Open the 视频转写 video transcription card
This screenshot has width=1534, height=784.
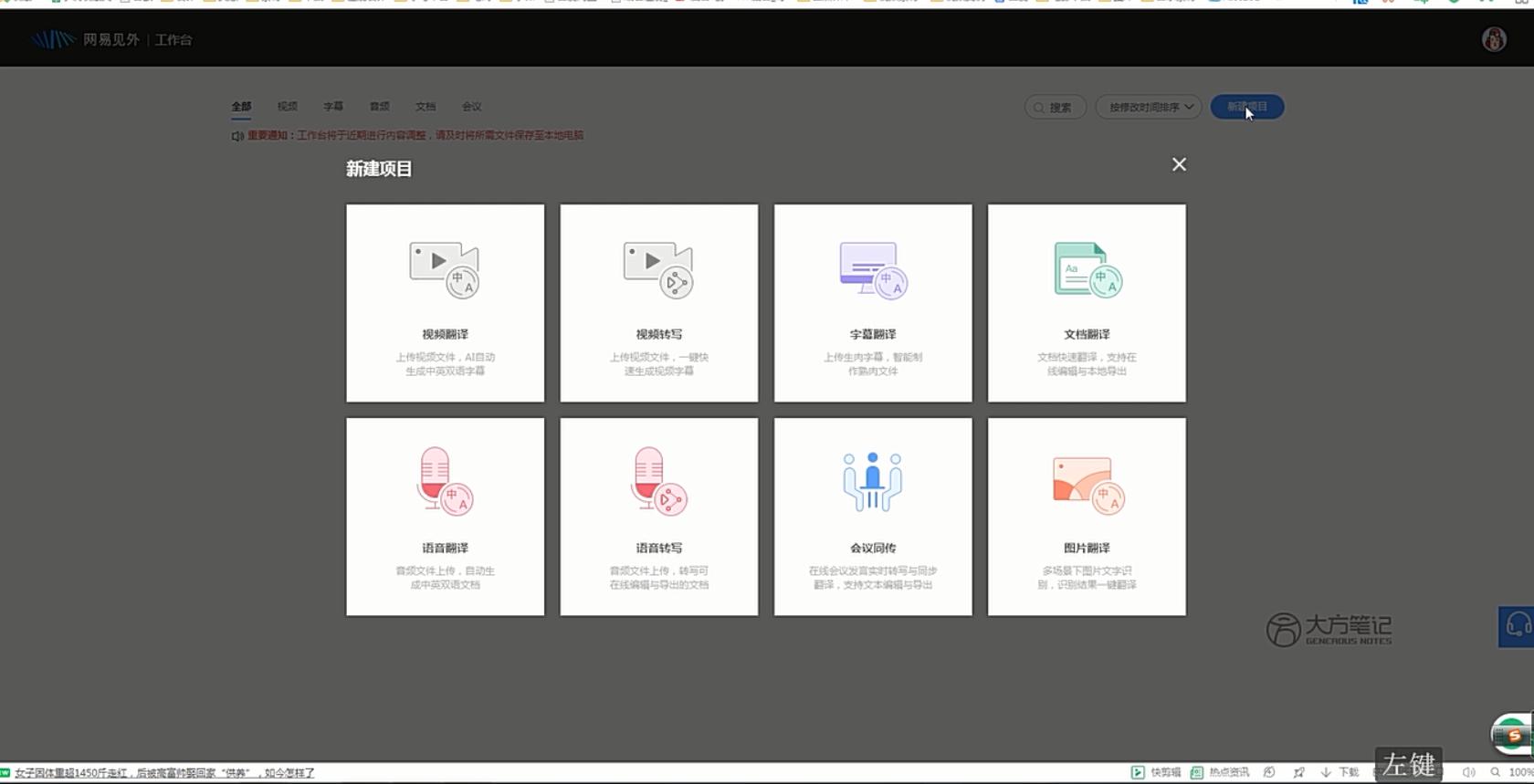coord(658,303)
